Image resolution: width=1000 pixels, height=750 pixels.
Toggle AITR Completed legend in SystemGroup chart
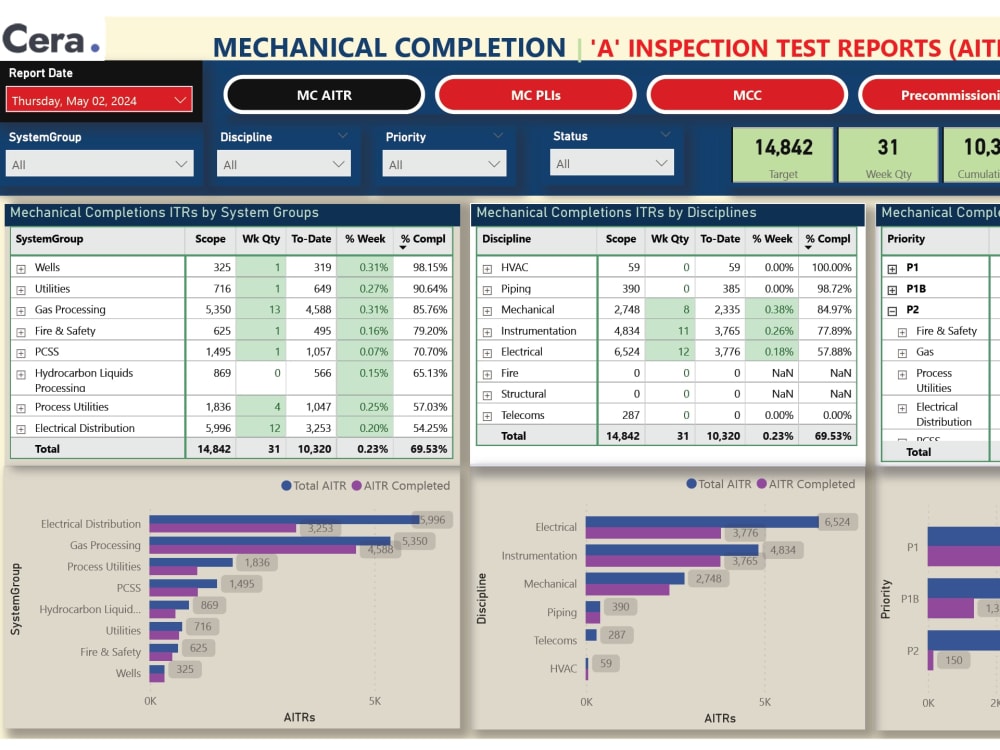pos(401,486)
